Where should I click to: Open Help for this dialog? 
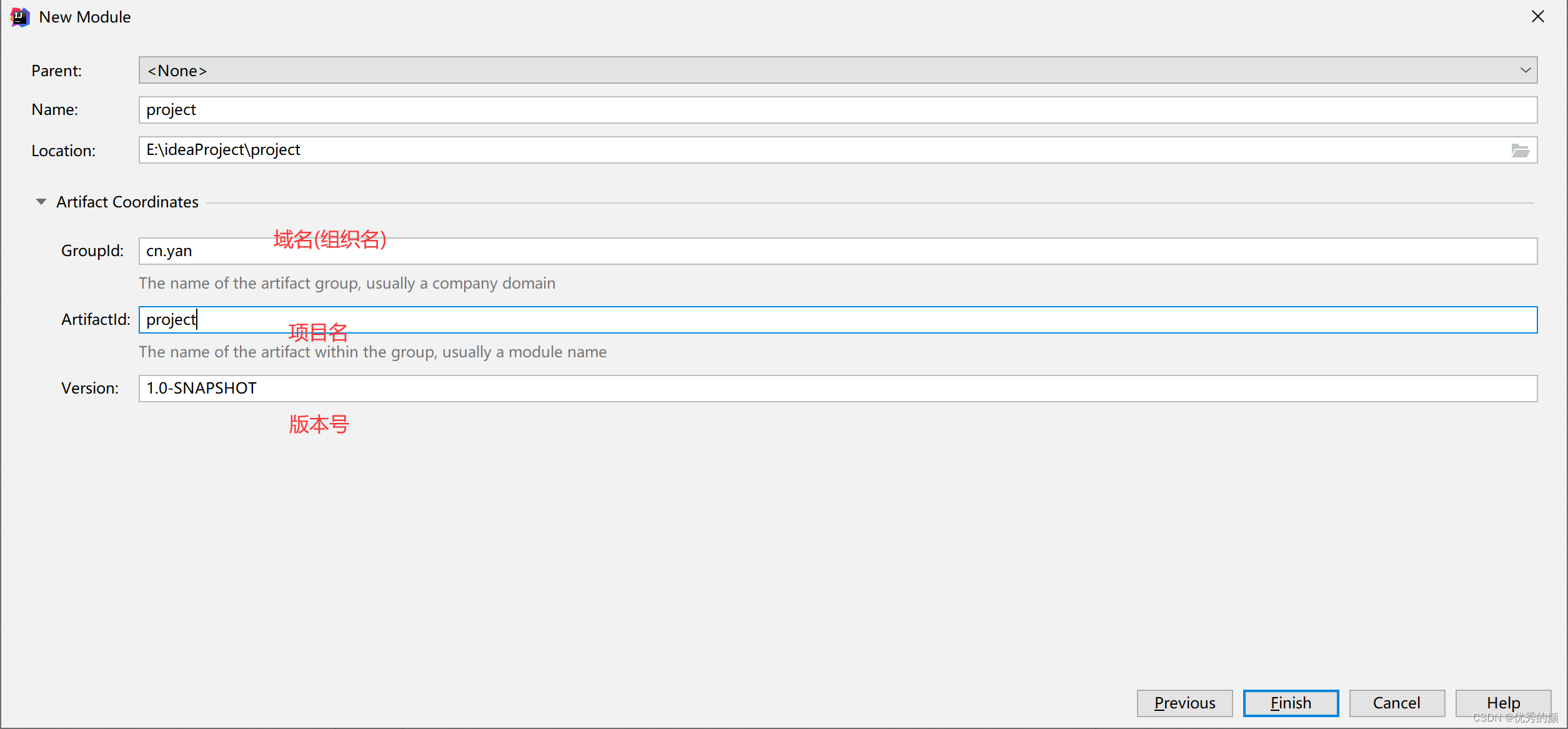[1502, 703]
